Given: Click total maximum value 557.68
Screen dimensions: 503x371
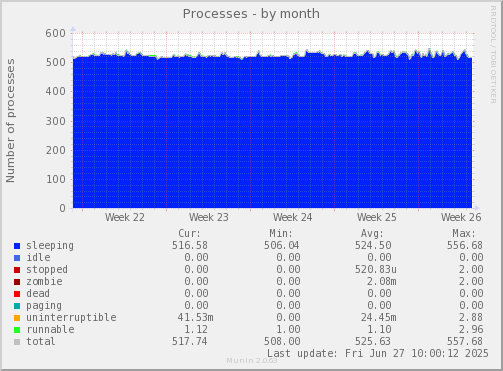Looking at the screenshot, I should pos(465,341).
